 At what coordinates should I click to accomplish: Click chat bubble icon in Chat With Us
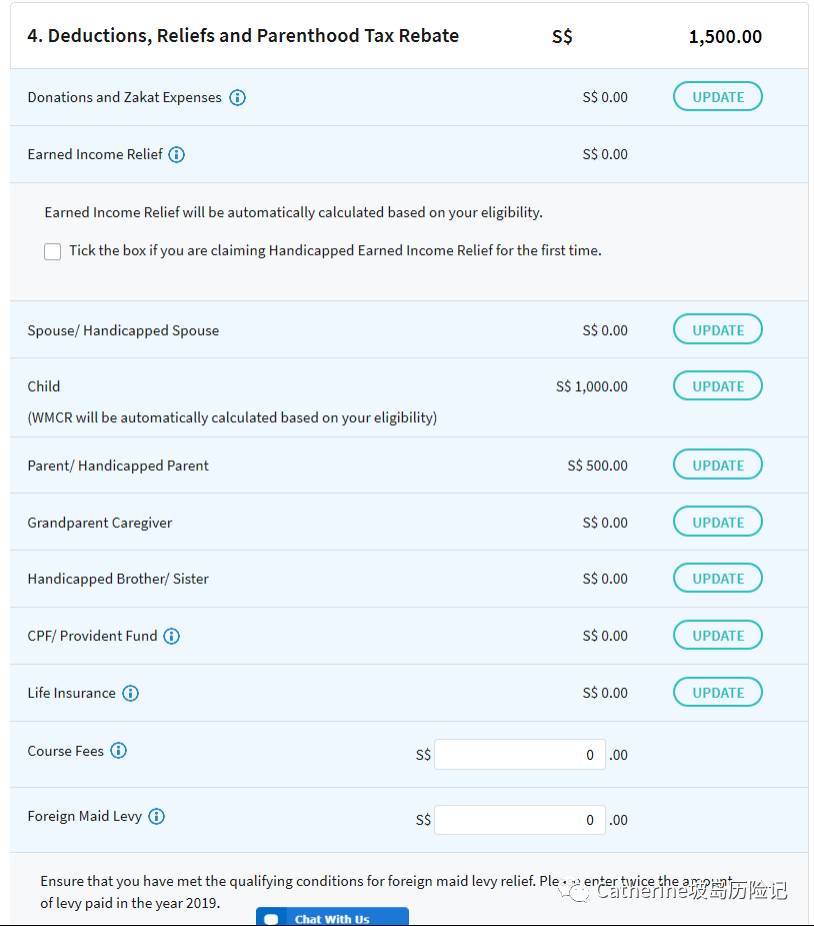coord(271,919)
